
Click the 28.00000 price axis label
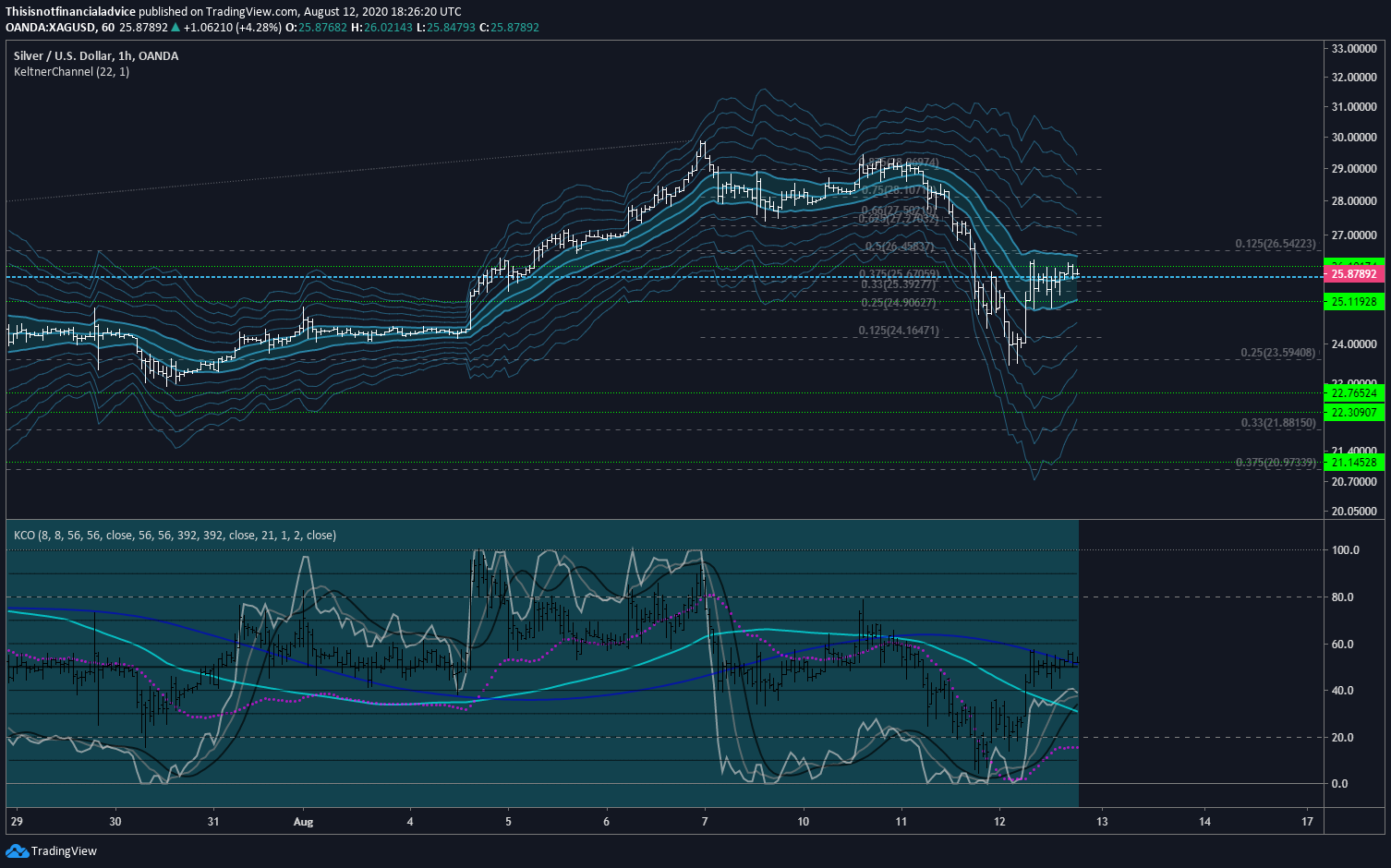[1354, 201]
